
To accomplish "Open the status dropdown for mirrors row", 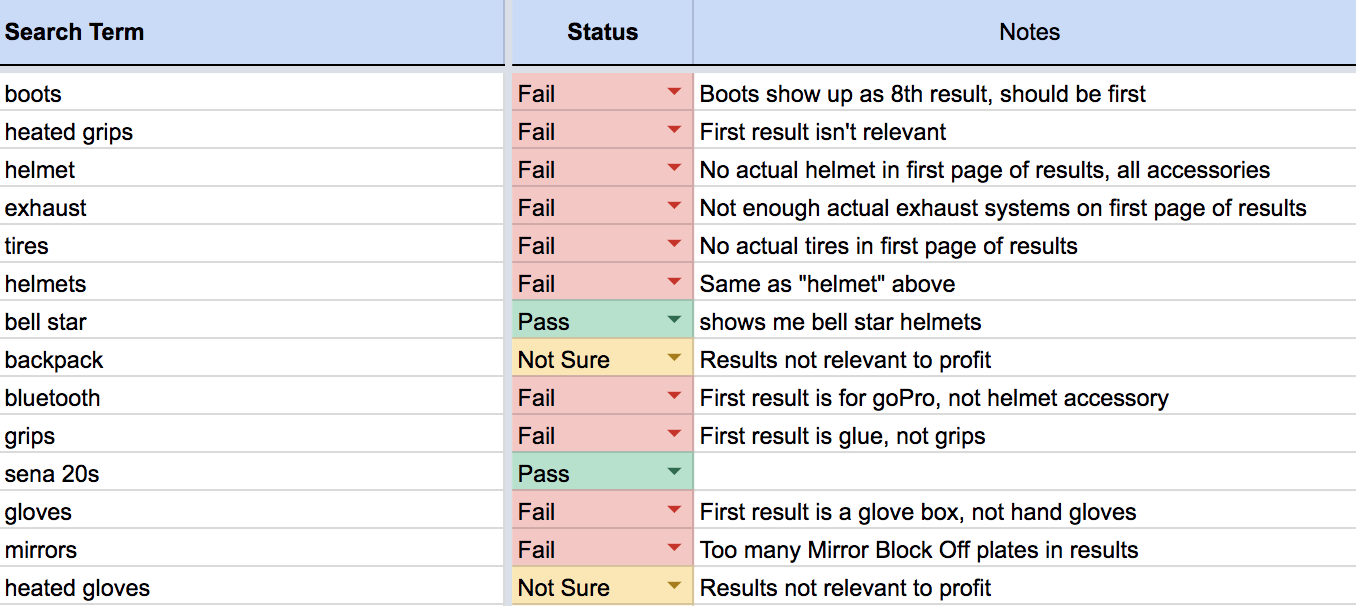I will tap(673, 549).
